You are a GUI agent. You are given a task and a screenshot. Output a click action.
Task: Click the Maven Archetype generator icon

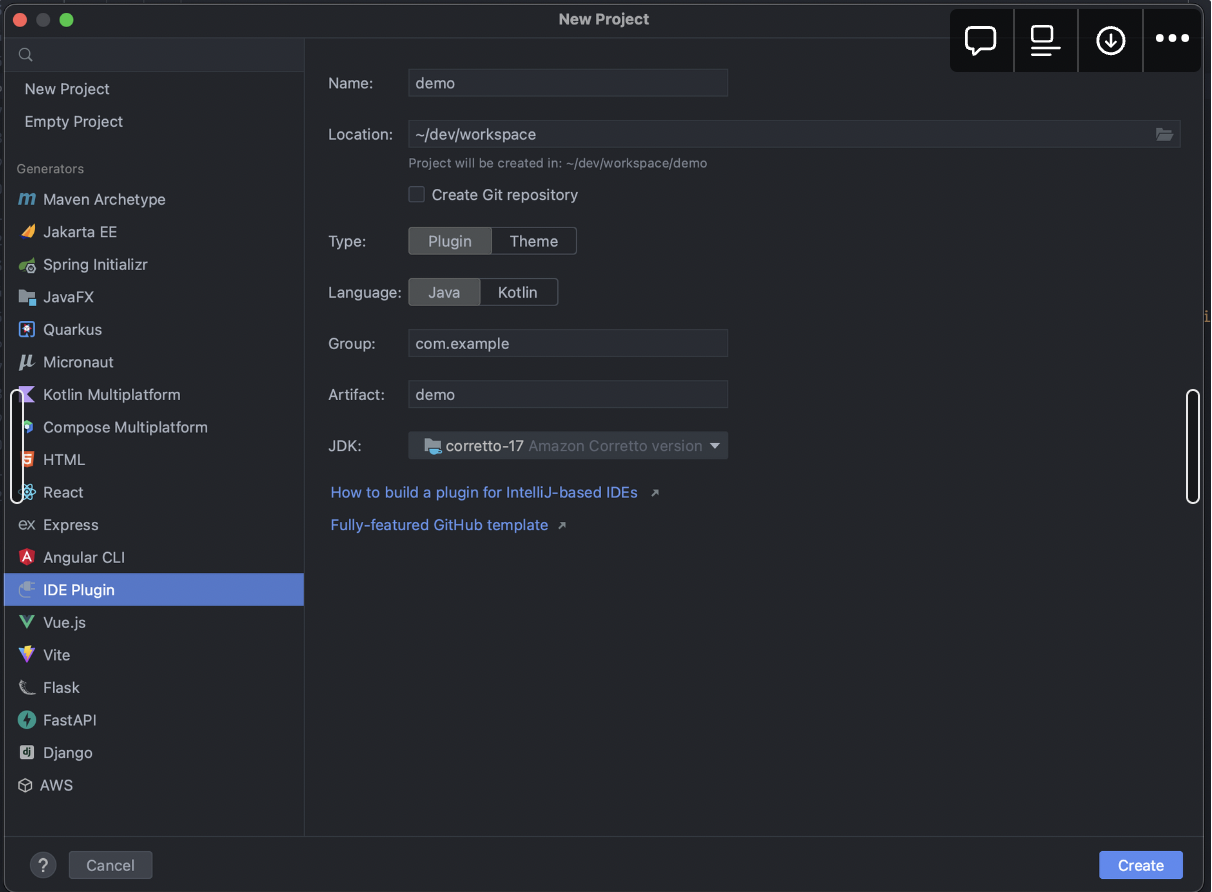click(27, 200)
